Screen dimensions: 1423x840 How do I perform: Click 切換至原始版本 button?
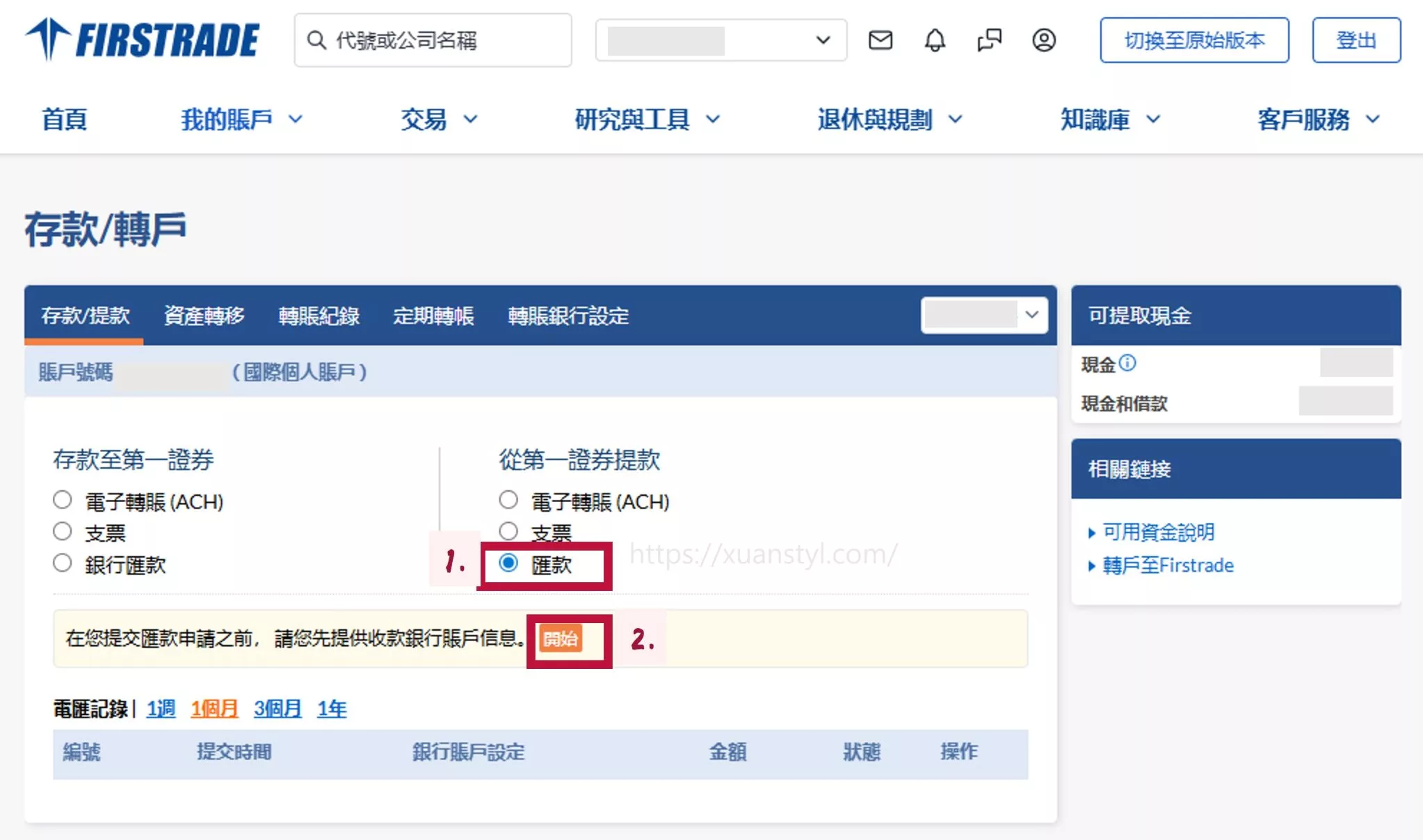point(1194,40)
